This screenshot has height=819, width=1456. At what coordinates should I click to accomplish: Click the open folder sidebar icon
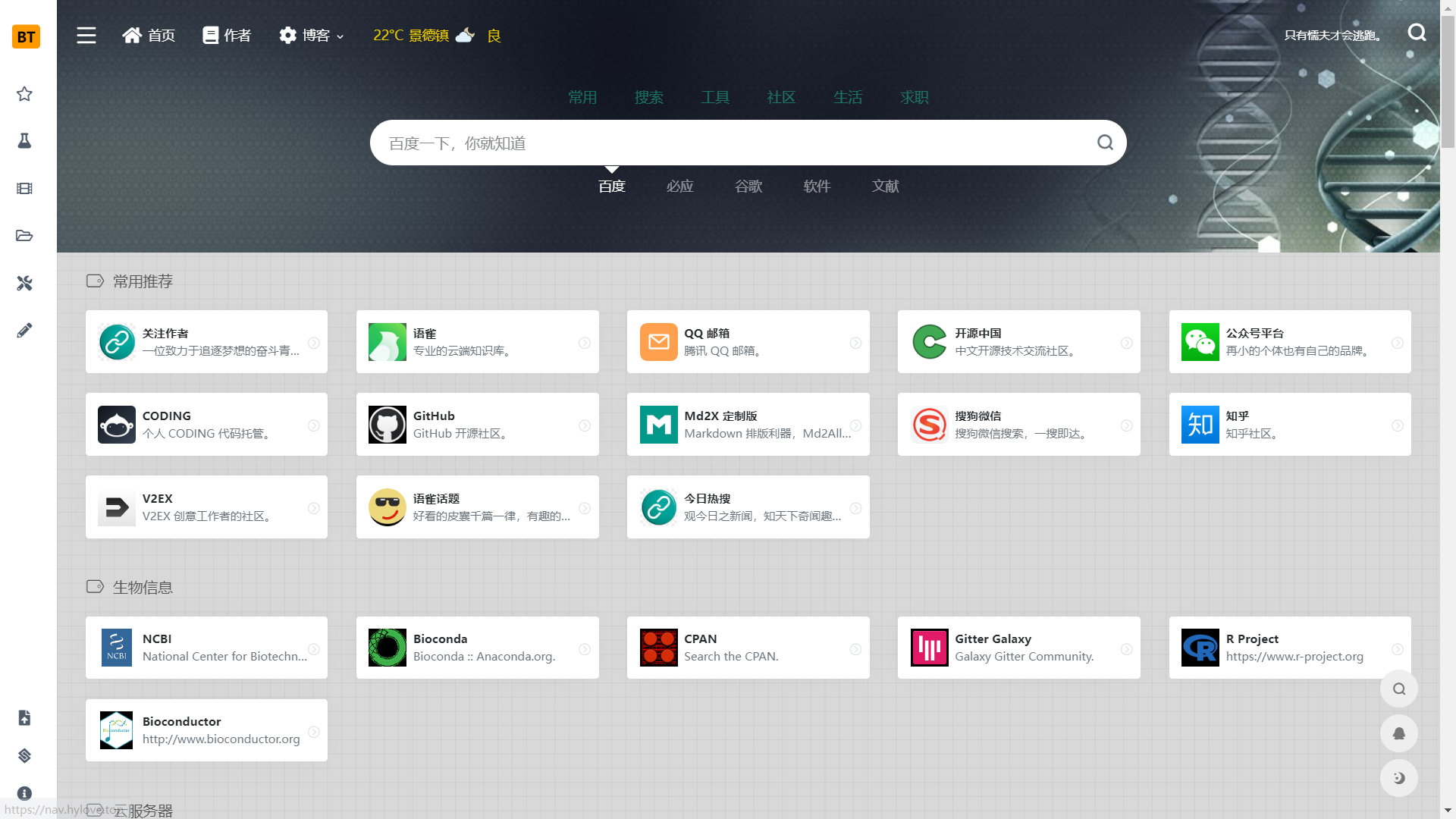pos(24,236)
